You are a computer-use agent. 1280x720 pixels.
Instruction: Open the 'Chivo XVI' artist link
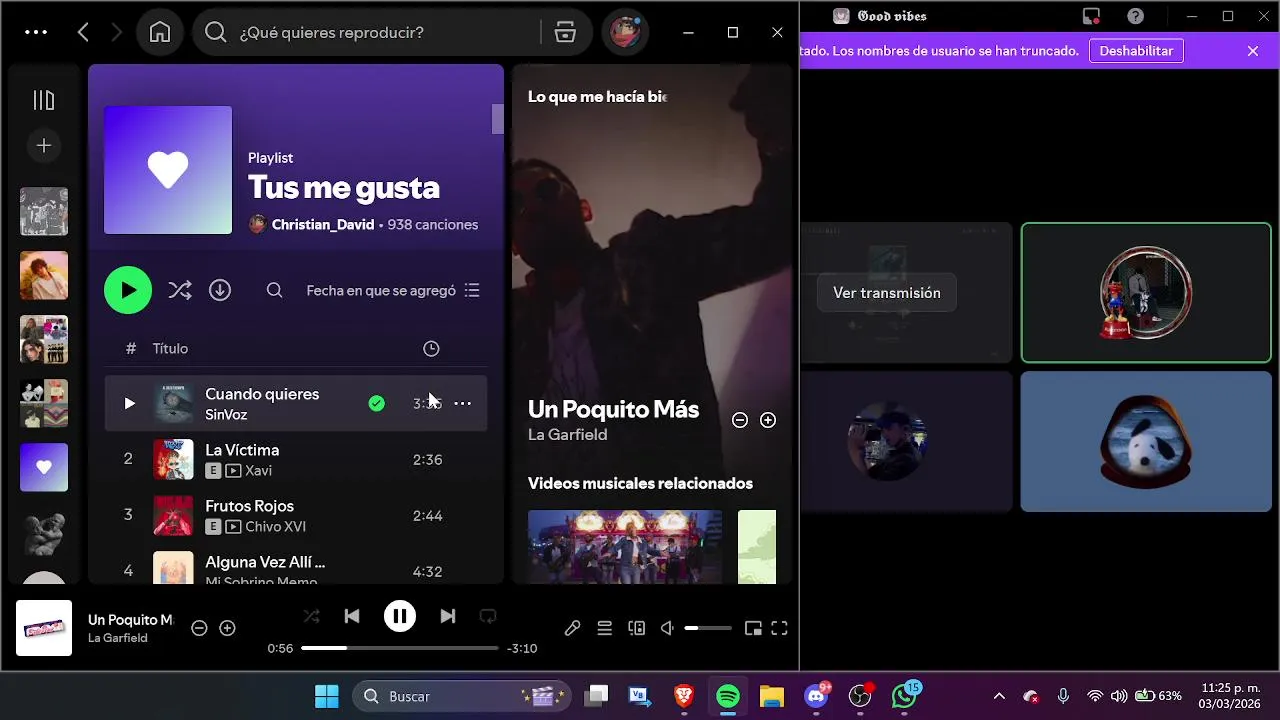tap(275, 526)
